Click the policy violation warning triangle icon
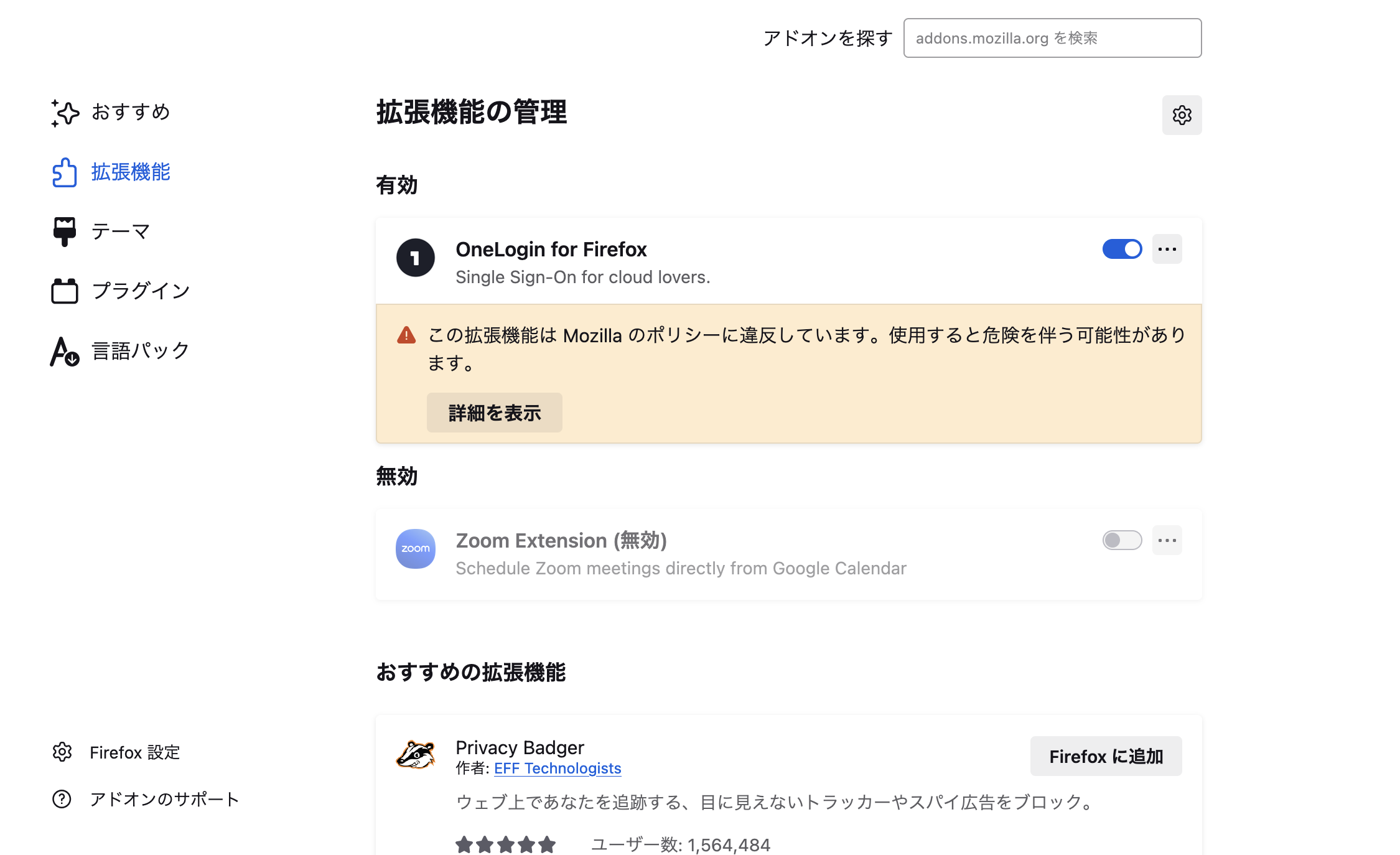This screenshot has width=1400, height=855. (406, 335)
